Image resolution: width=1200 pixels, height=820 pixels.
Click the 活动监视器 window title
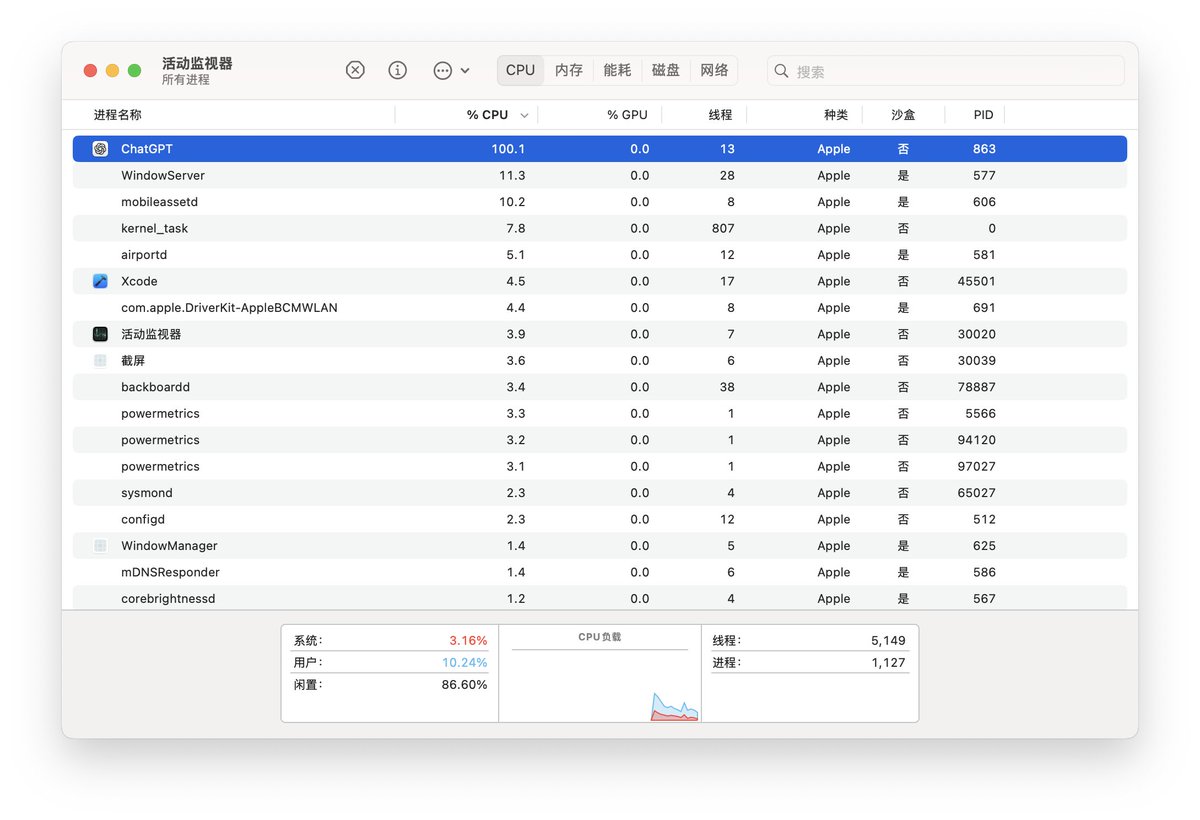[197, 63]
